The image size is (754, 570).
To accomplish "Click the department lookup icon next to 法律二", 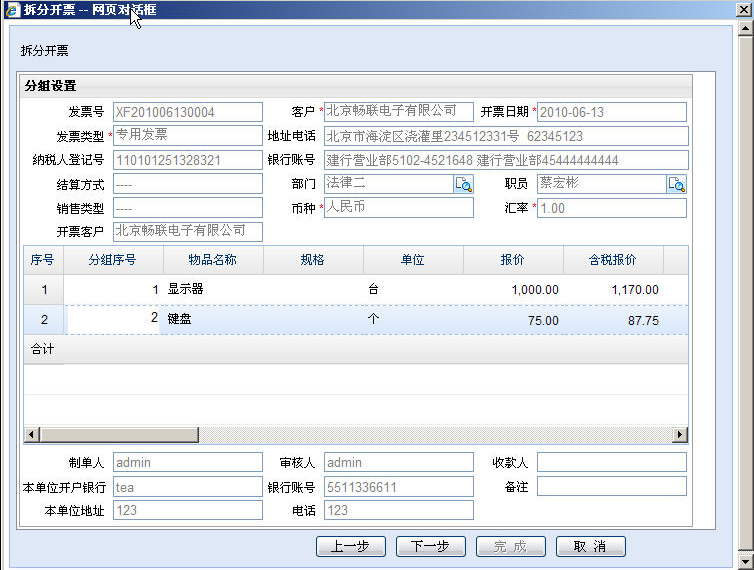I will tap(463, 184).
